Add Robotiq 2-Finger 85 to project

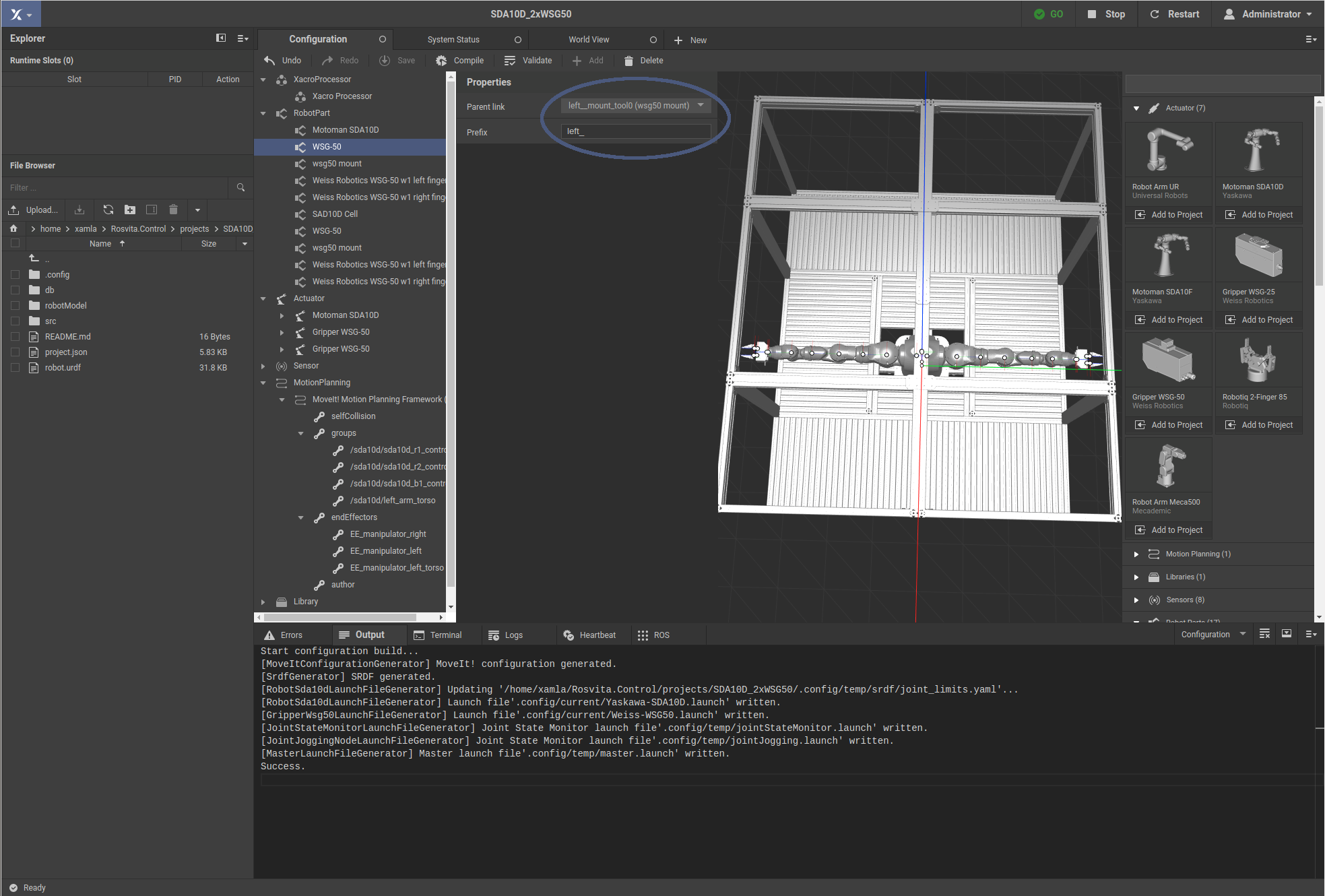(x=1259, y=425)
